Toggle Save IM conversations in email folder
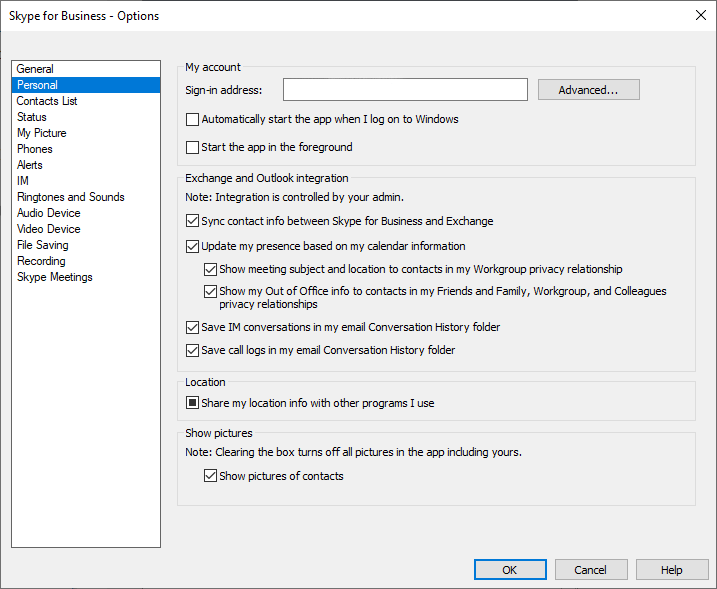The width and height of the screenshot is (717, 589). point(193,328)
